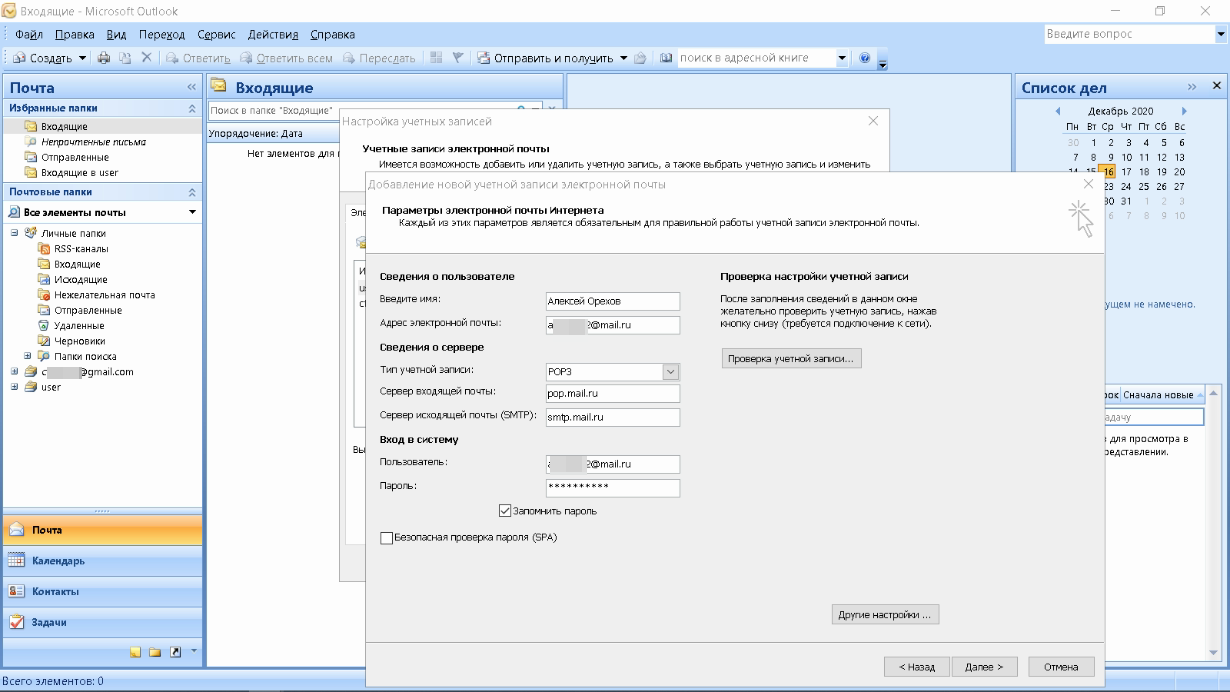Expand the Папки поиска tree node
The height and width of the screenshot is (692, 1230).
tap(28, 356)
